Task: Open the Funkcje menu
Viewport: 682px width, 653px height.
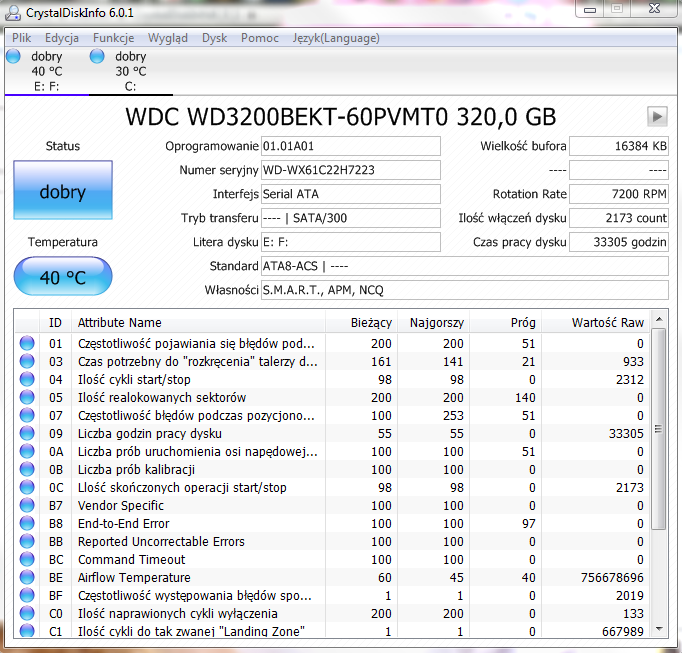Action: point(114,38)
